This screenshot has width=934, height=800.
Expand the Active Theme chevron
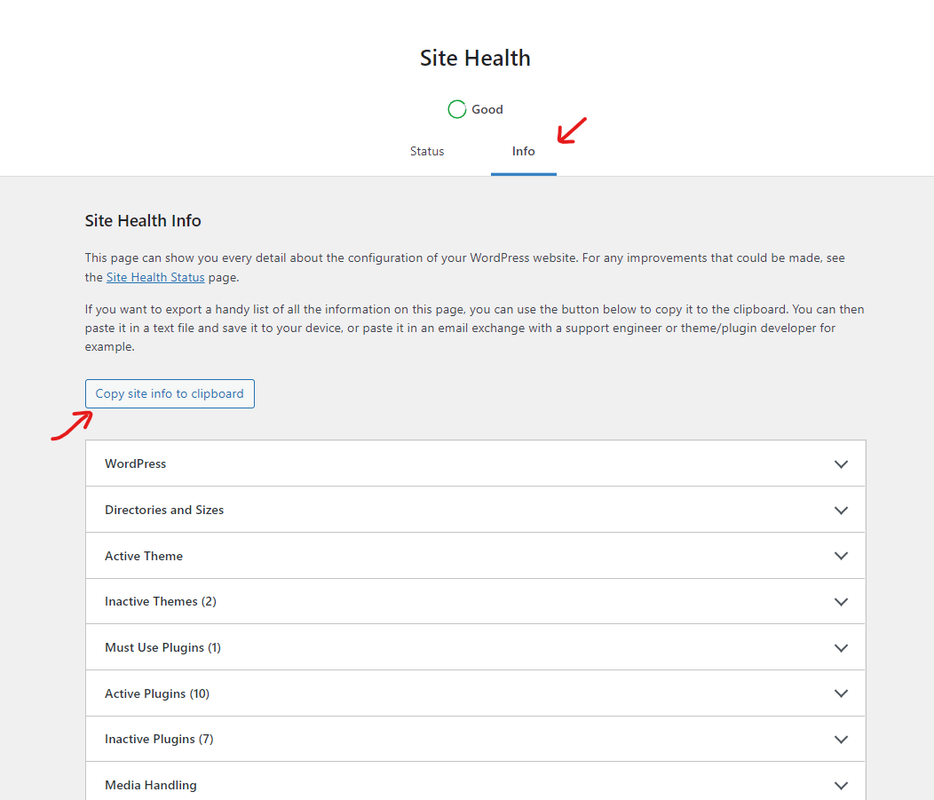pyautogui.click(x=841, y=556)
